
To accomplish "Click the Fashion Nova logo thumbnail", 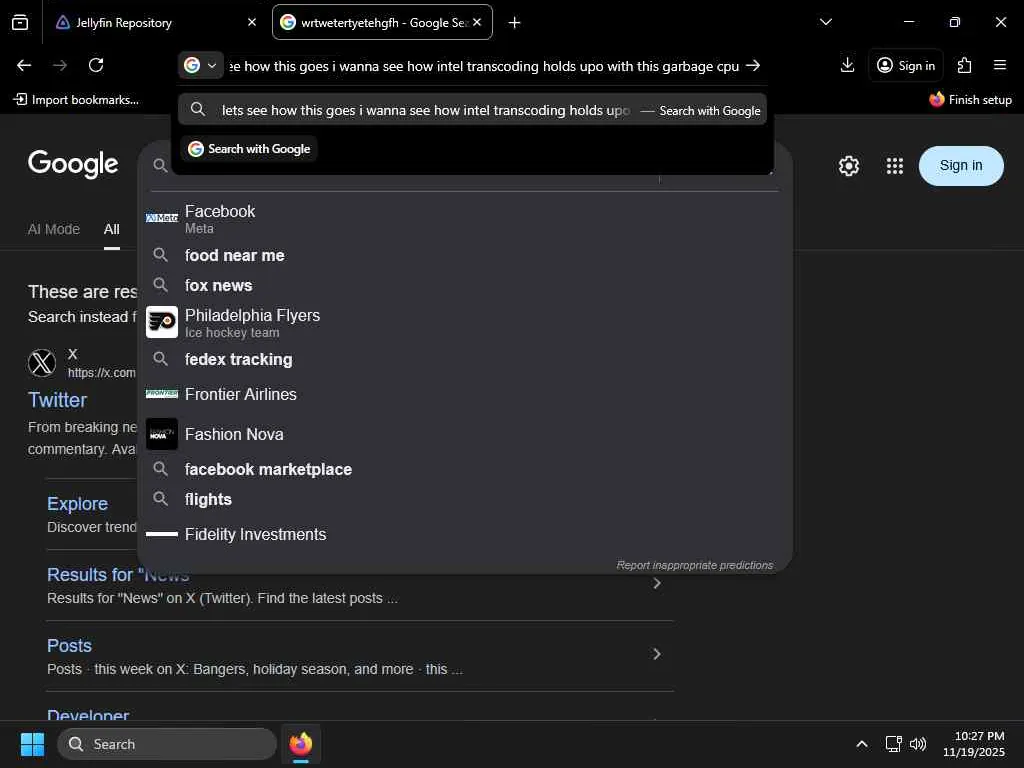I will click(161, 434).
